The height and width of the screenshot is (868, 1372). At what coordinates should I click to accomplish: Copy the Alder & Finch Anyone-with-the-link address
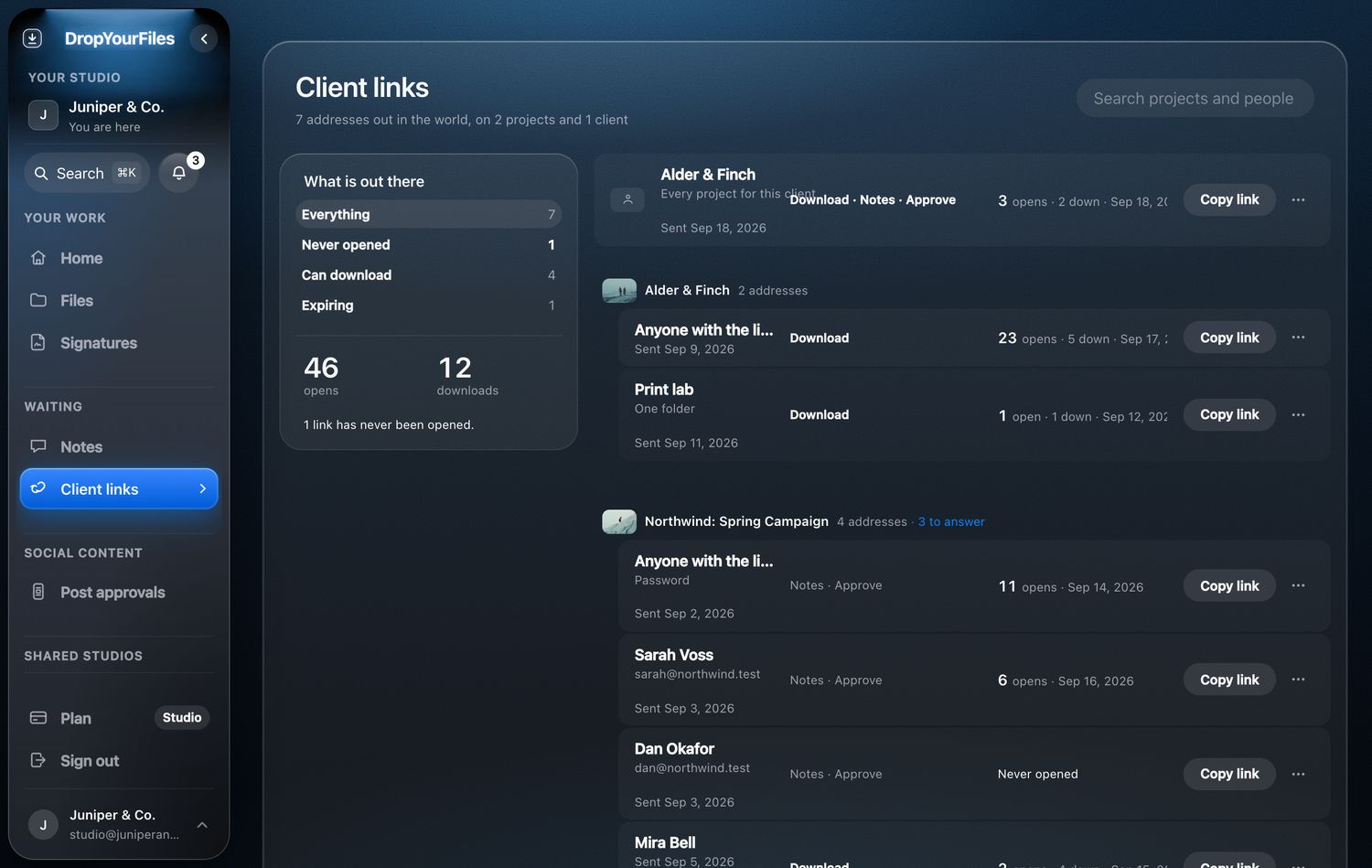tap(1229, 338)
